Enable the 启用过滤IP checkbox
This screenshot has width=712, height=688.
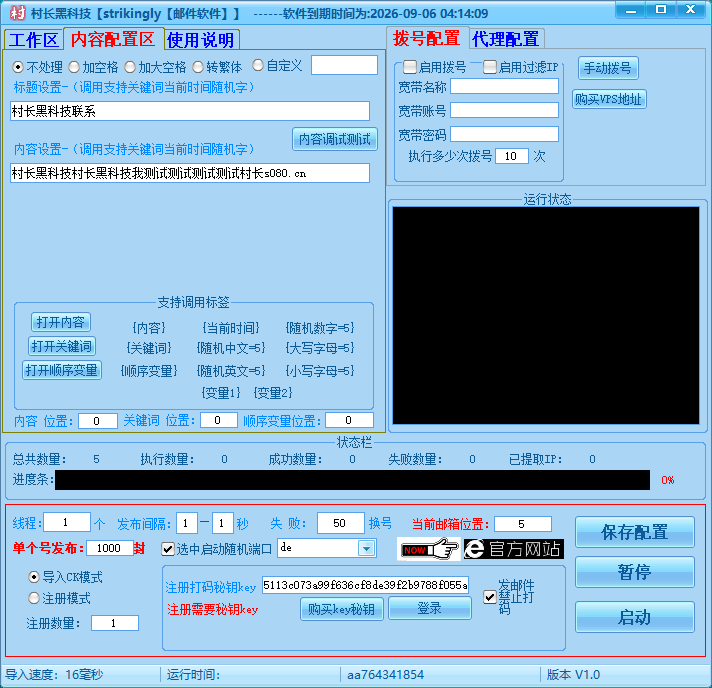[x=490, y=67]
